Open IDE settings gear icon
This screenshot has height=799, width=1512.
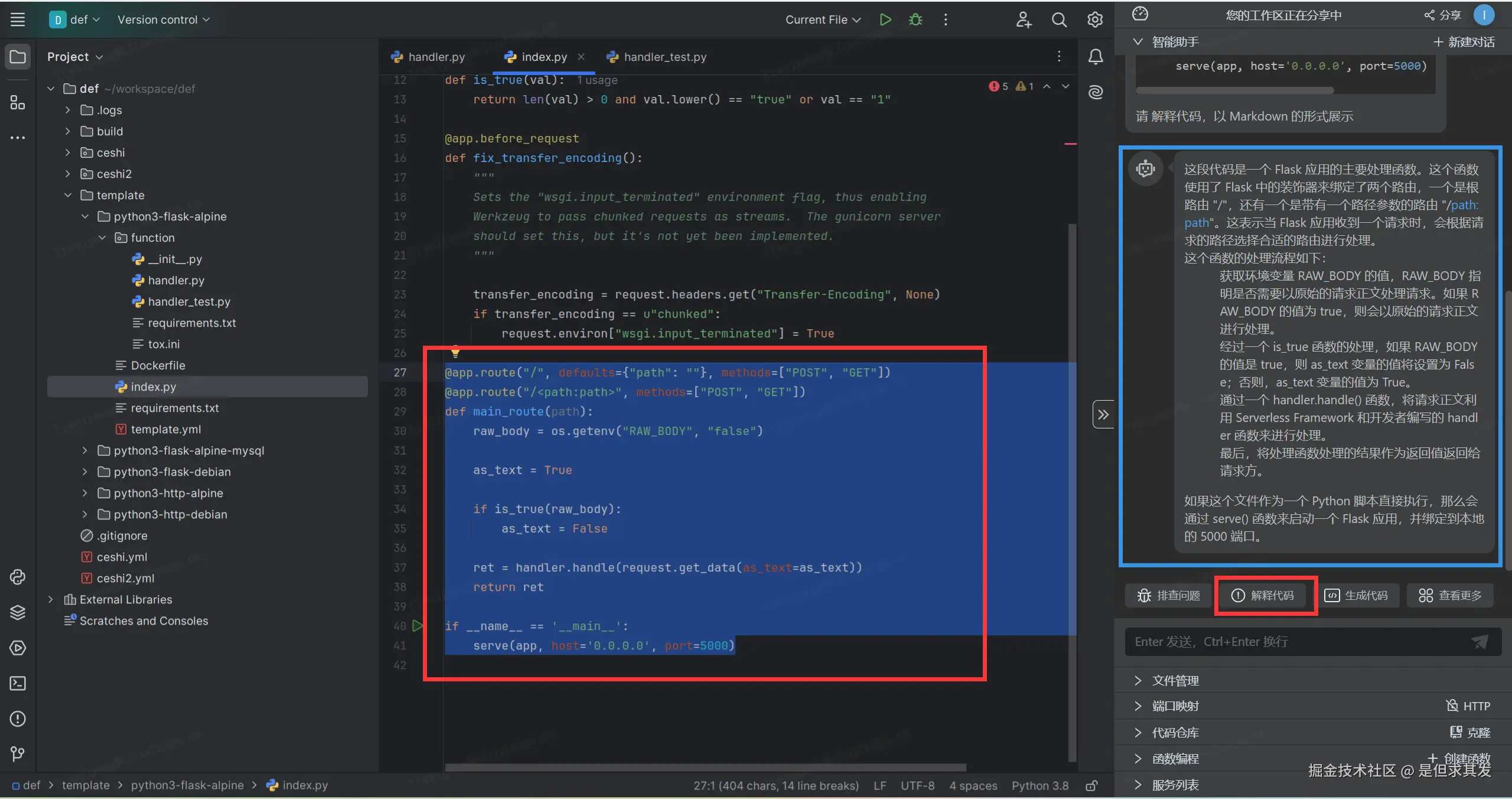tap(1094, 20)
